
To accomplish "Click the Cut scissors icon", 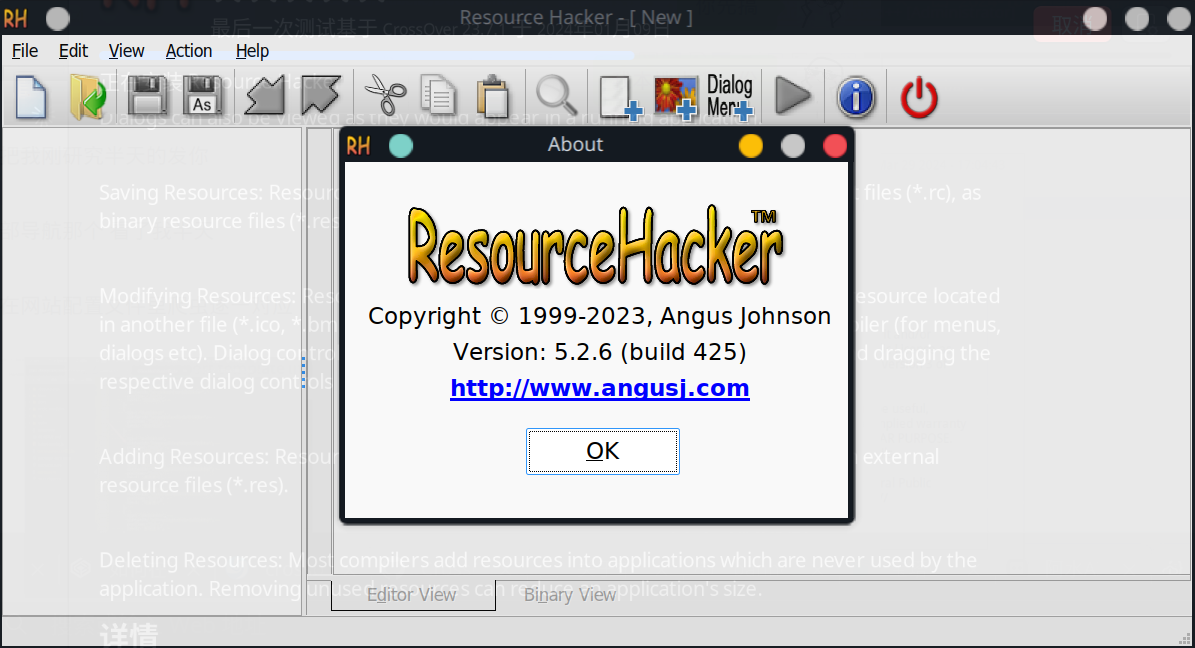I will (x=386, y=96).
